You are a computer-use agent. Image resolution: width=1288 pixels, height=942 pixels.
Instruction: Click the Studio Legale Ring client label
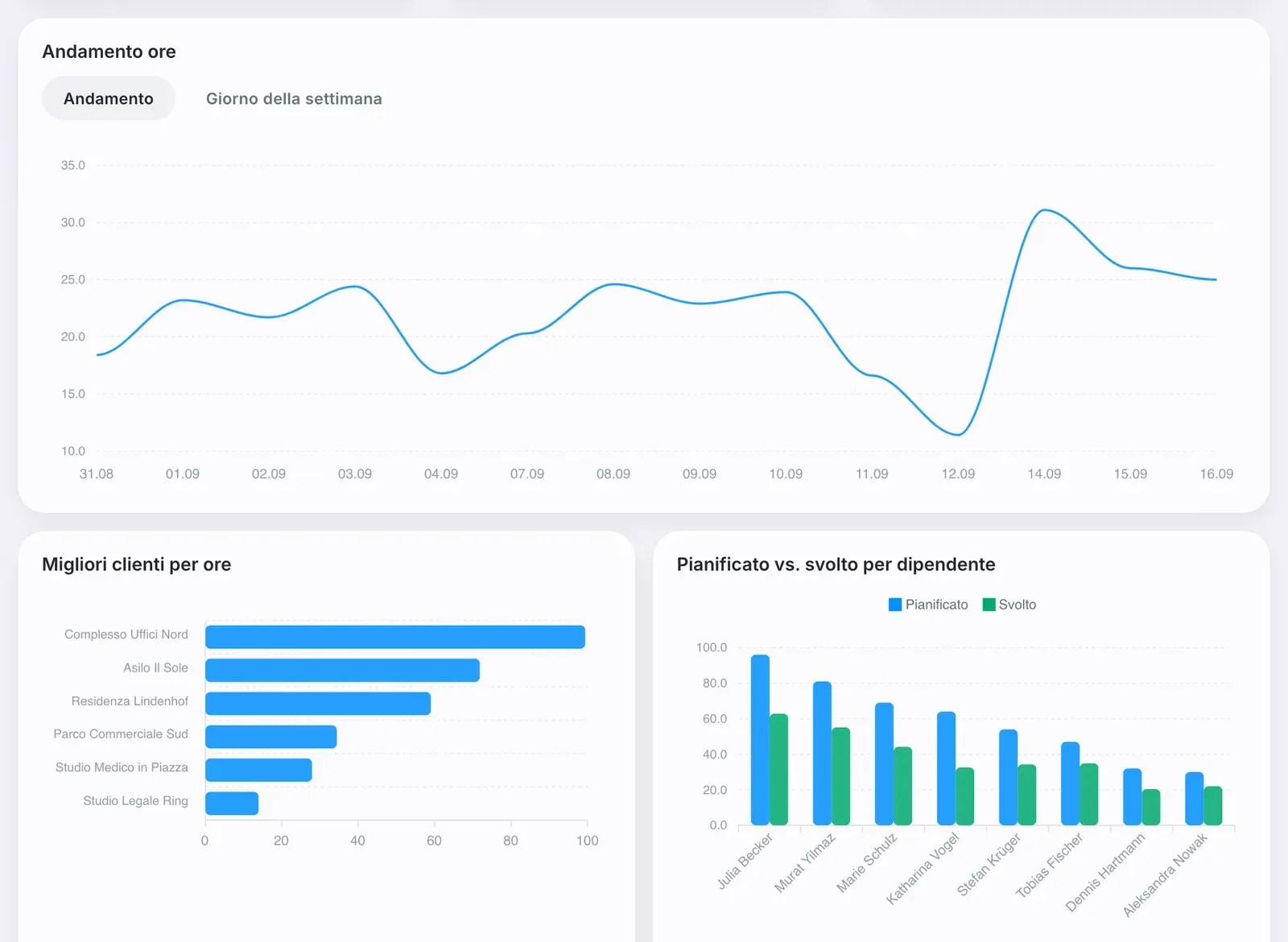coord(135,801)
